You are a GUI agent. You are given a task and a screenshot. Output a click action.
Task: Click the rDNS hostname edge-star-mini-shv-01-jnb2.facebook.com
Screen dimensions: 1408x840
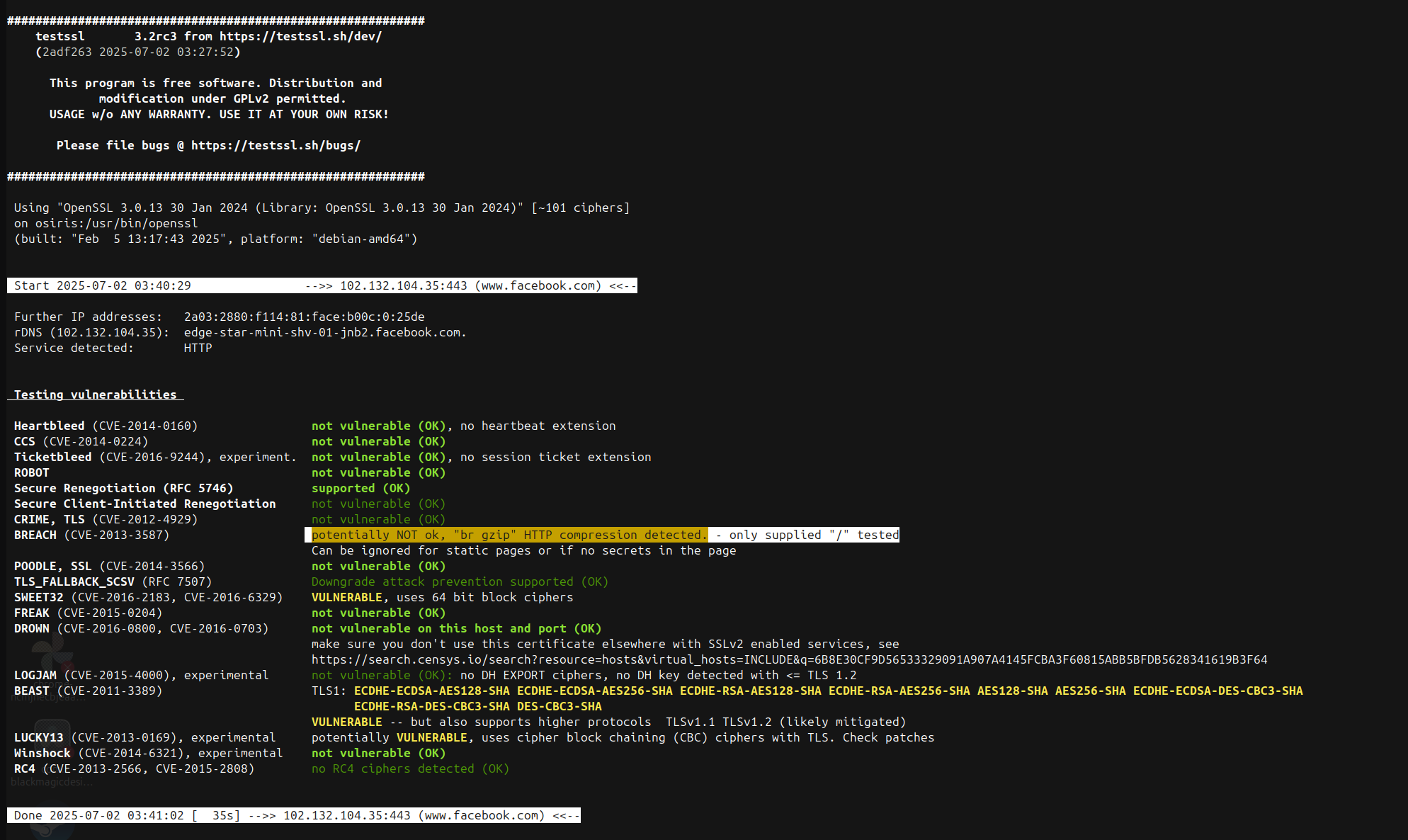point(324,332)
